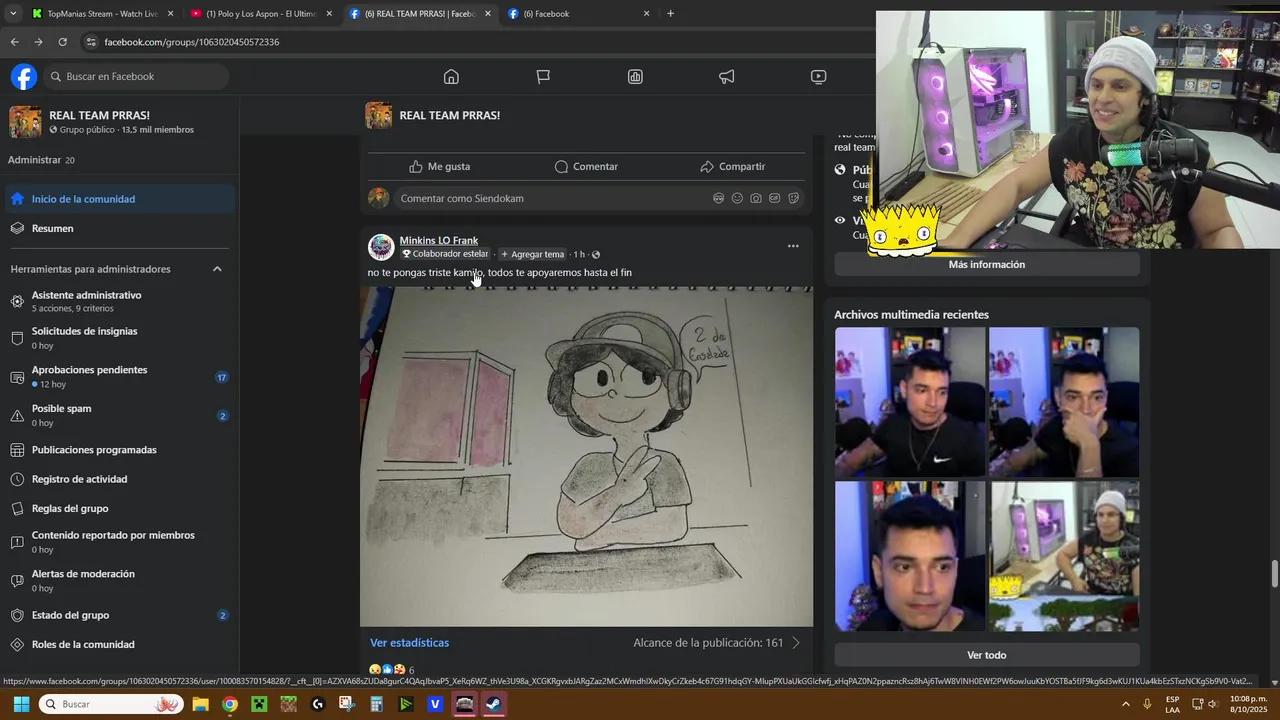This screenshot has width=1280, height=720.
Task: Reload the page with browser refresh icon
Action: 62,42
